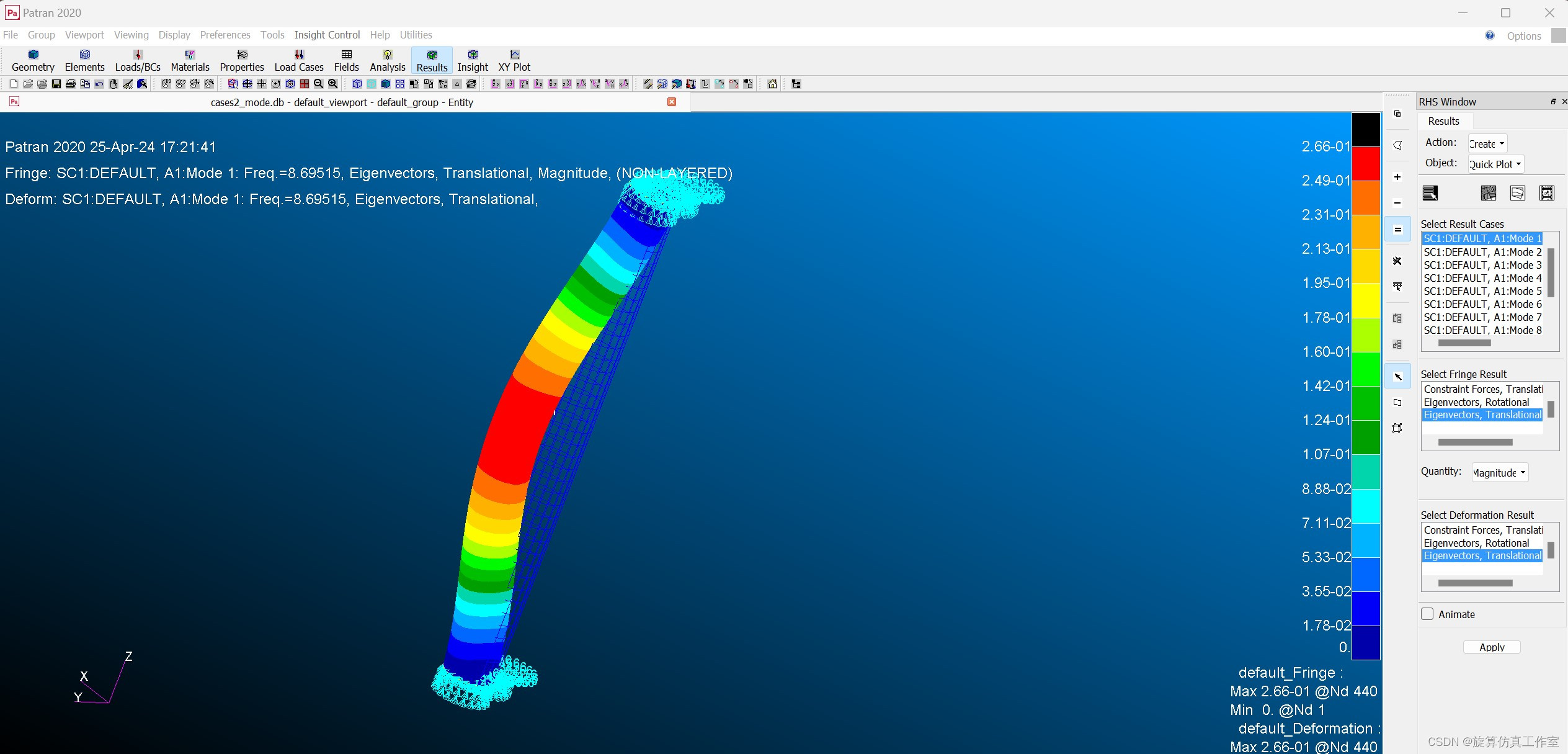Open the Insight Control menu

(327, 35)
